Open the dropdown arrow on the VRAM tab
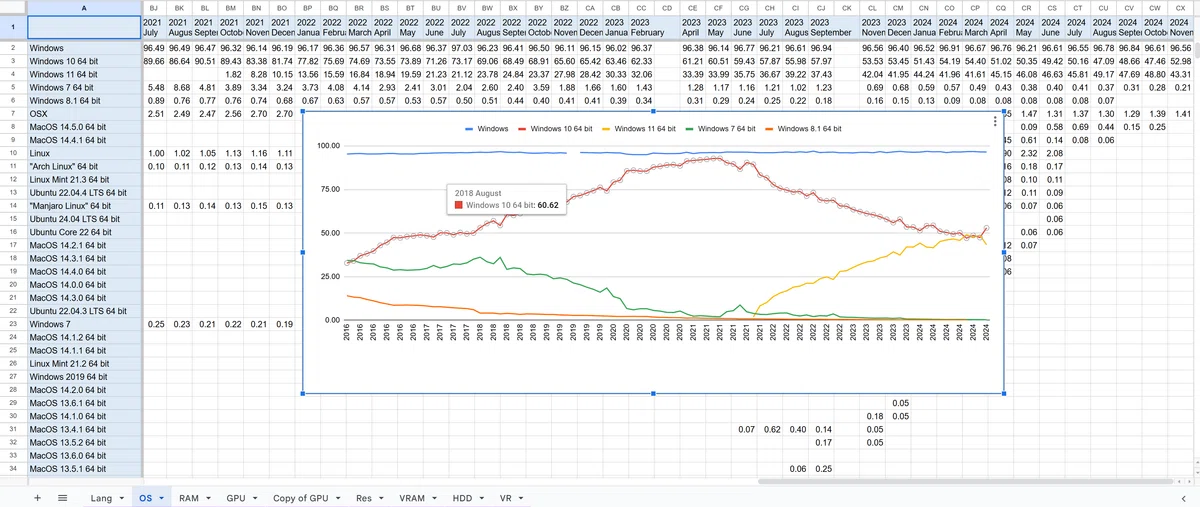Image resolution: width=1200 pixels, height=507 pixels. tap(434, 498)
